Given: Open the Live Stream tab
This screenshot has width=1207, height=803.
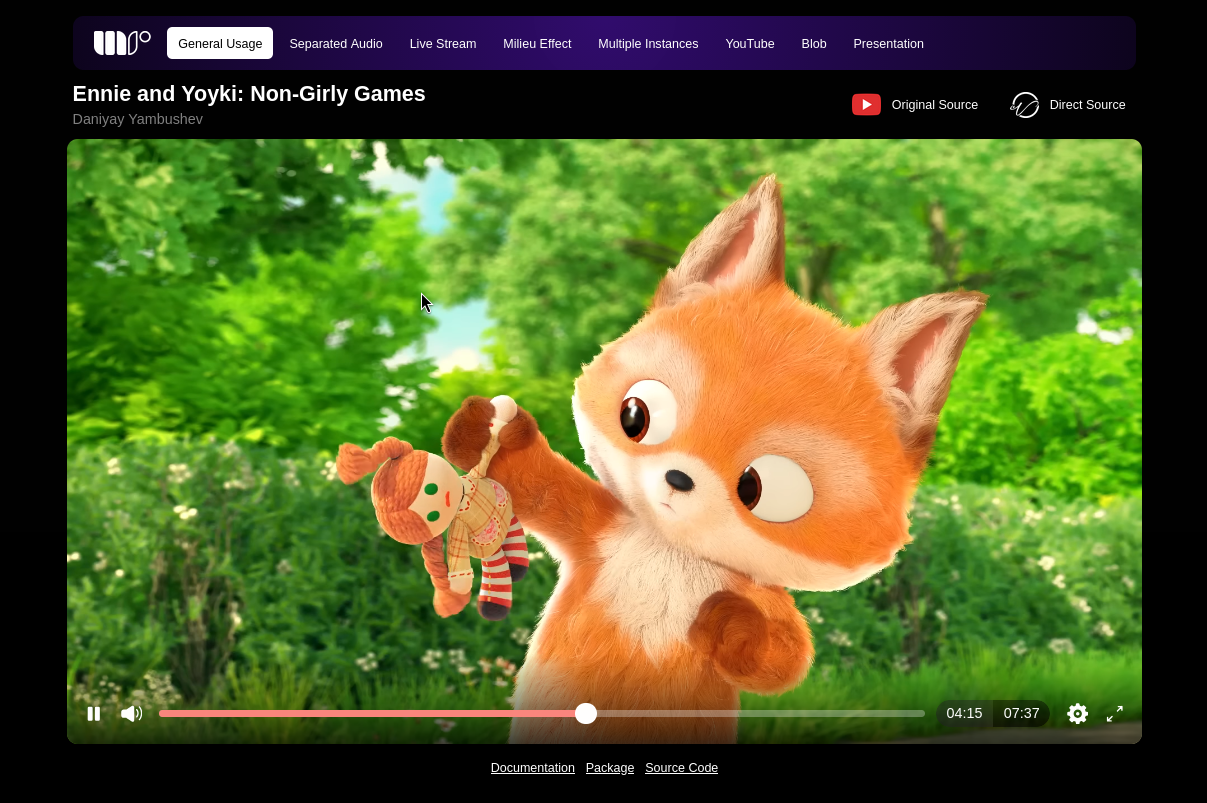Looking at the screenshot, I should (443, 44).
